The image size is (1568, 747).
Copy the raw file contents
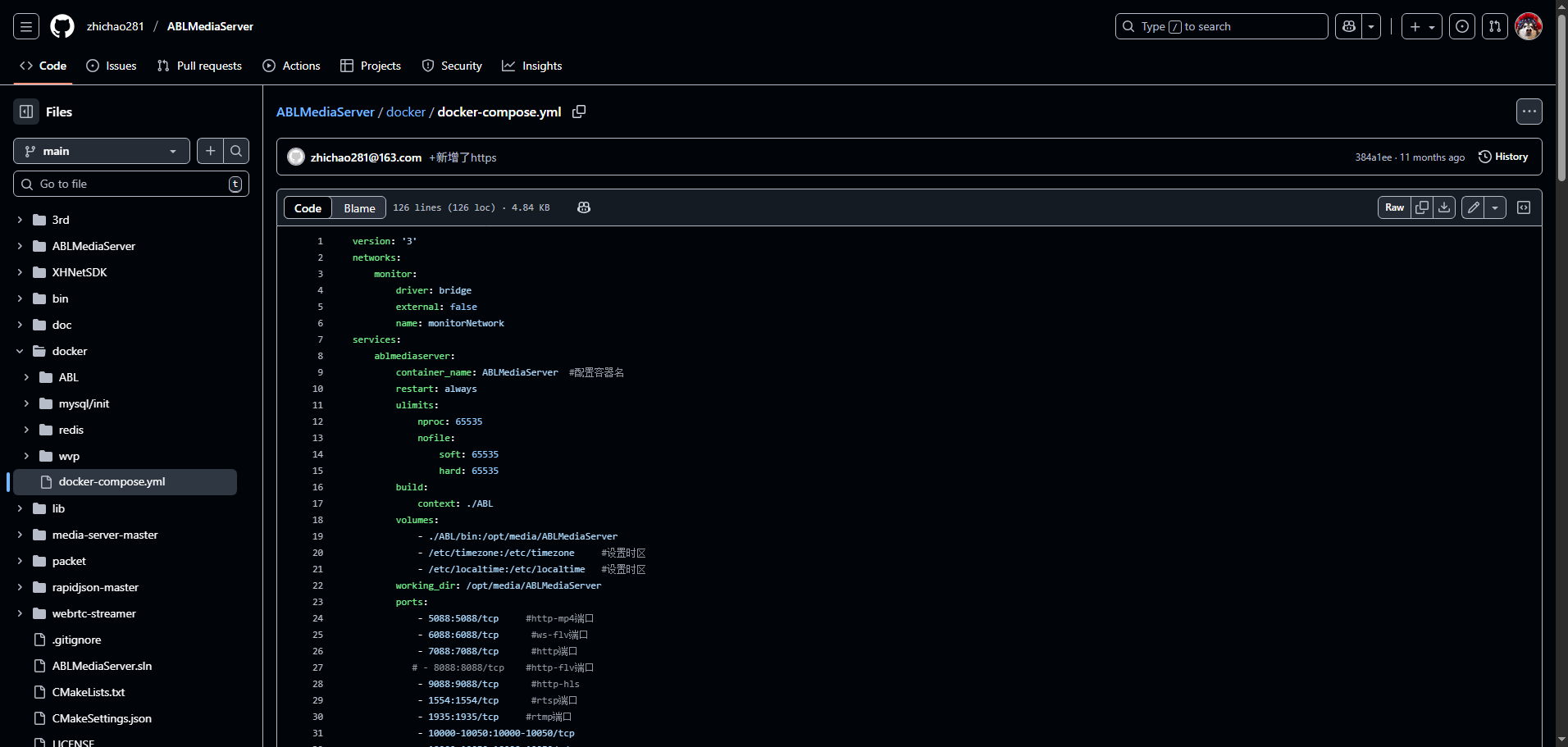point(1422,207)
